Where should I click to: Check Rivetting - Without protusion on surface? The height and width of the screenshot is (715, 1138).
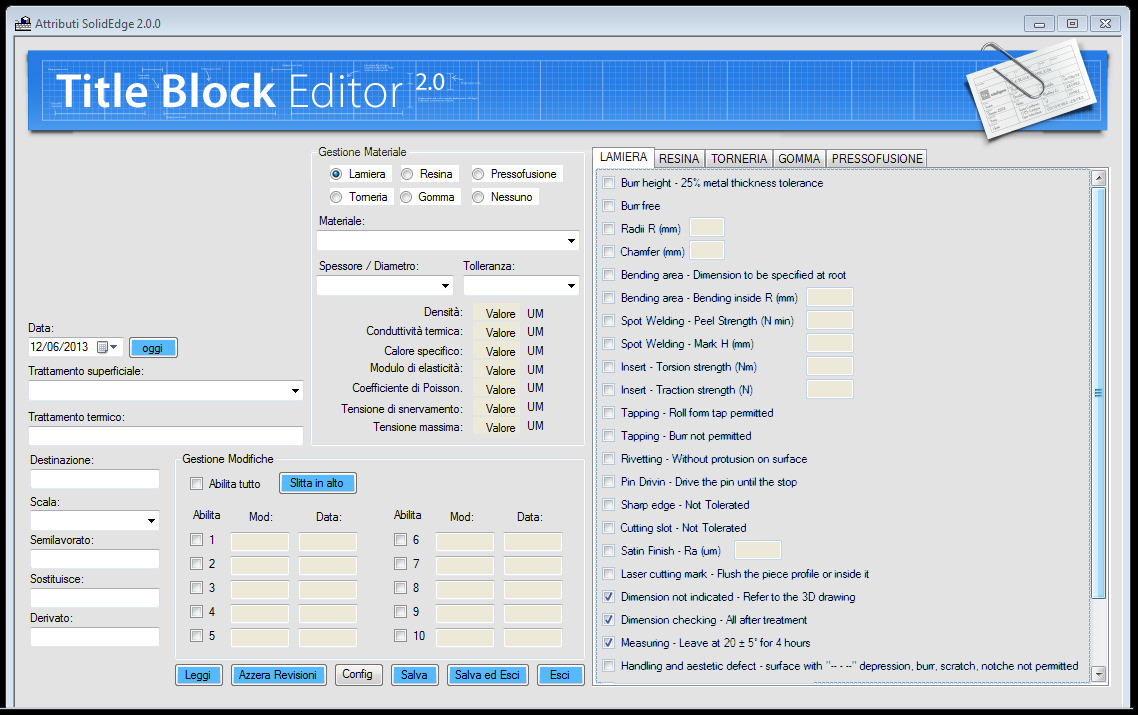click(609, 459)
